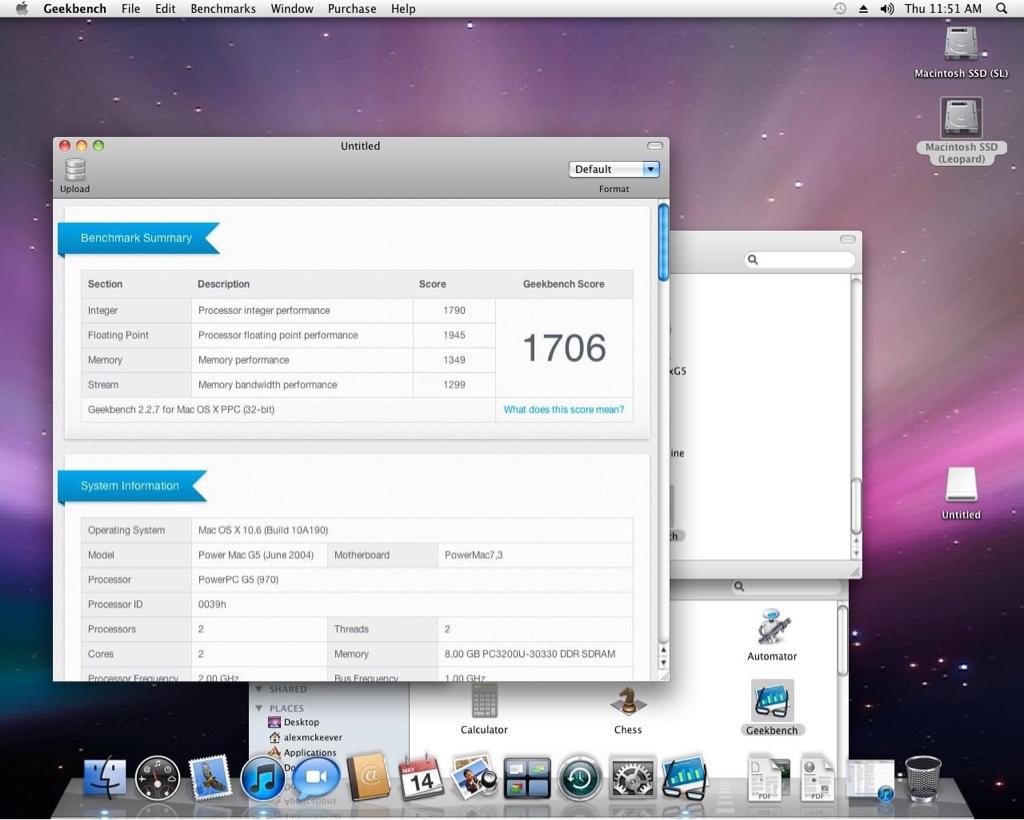Click the Integer score 1790
Viewport: 1024px width, 820px height.
454,310
